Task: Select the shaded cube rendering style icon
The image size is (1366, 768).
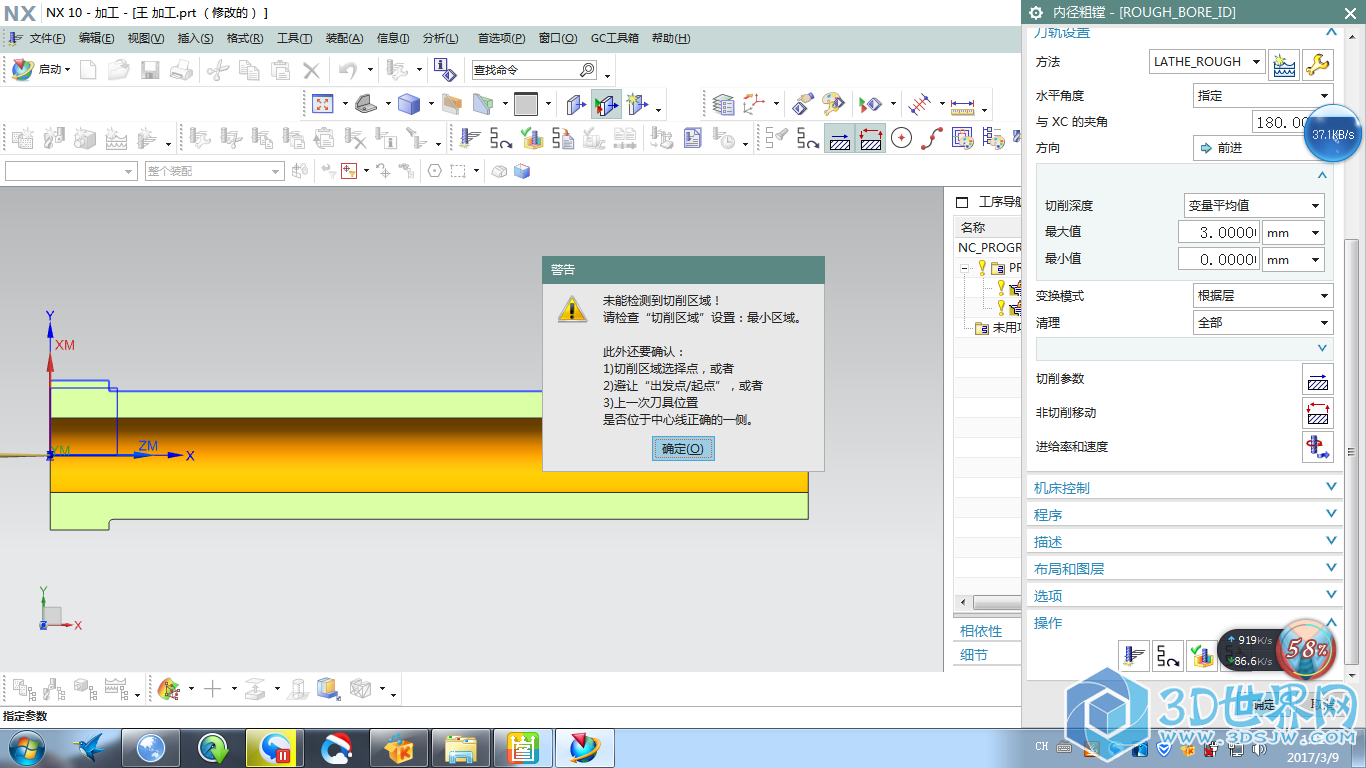Action: click(x=408, y=104)
